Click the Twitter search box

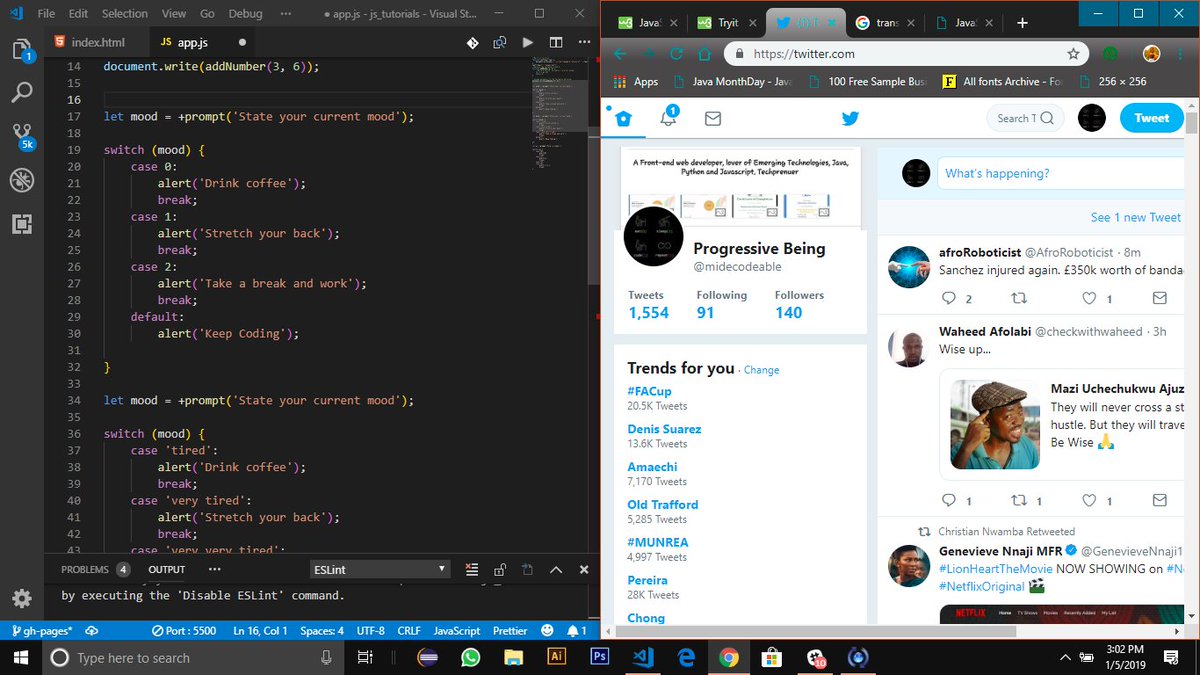[x=1025, y=118]
